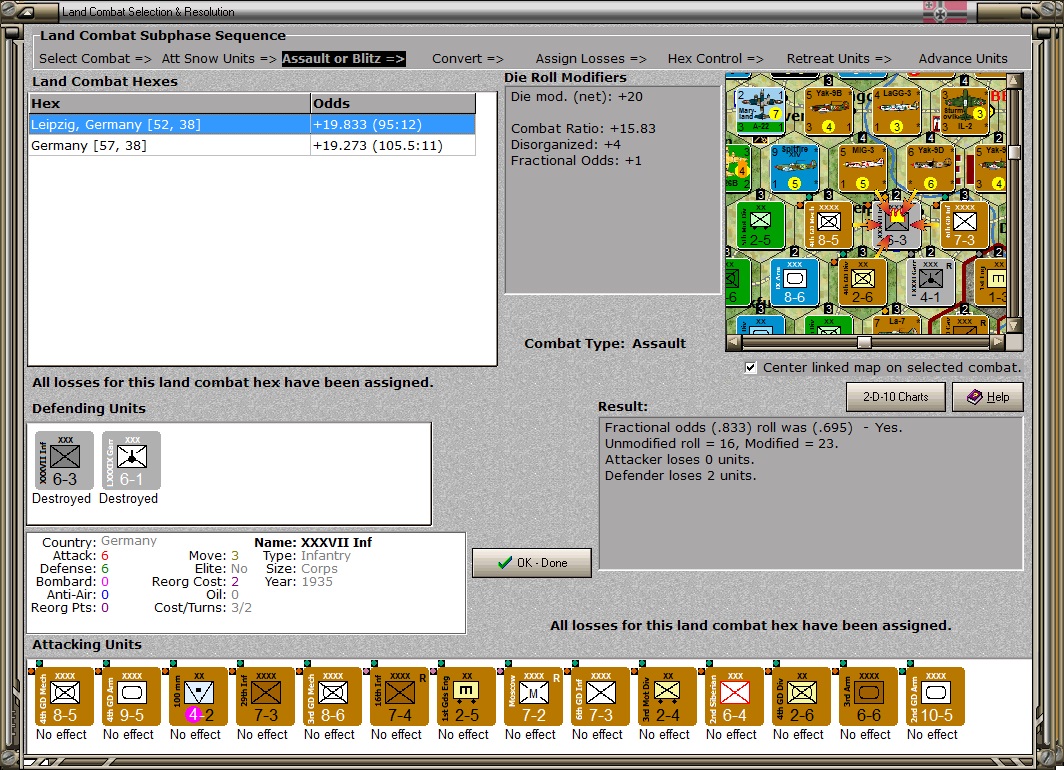
Task: Click the 4th GD Mech 8-5 attacking unit
Action: 64,697
